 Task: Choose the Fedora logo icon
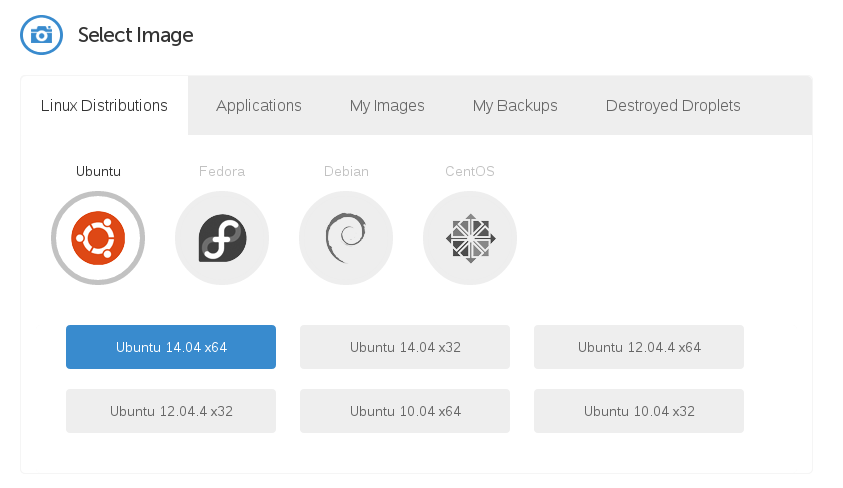[x=222, y=238]
